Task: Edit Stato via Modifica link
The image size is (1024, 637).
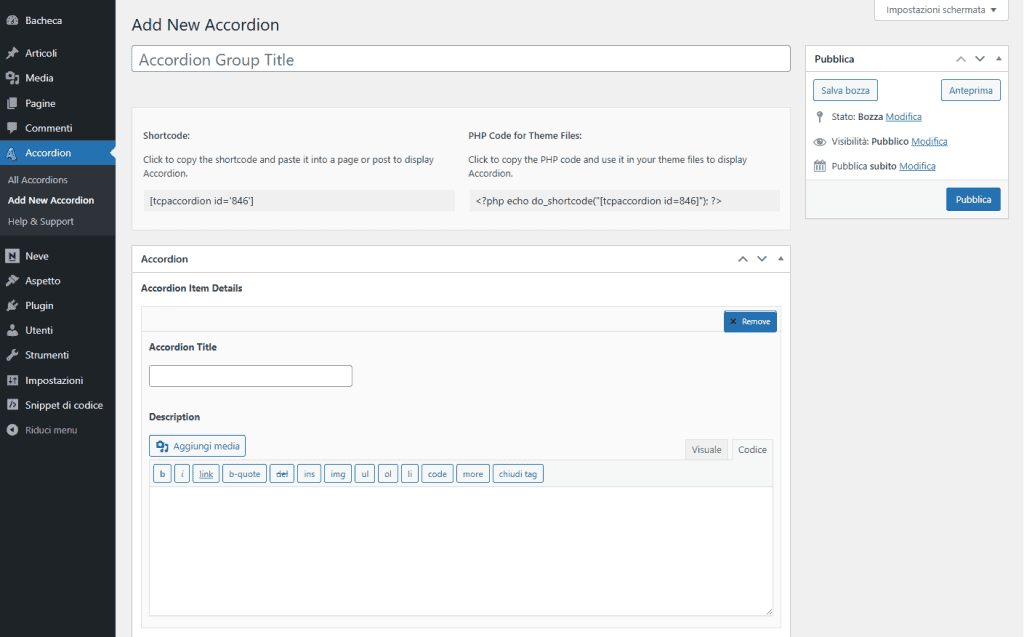Action: 903,117
